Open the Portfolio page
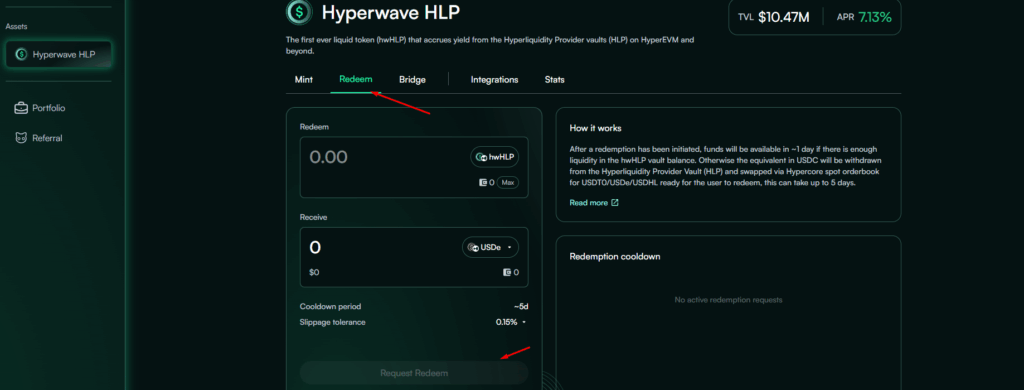 [x=40, y=108]
